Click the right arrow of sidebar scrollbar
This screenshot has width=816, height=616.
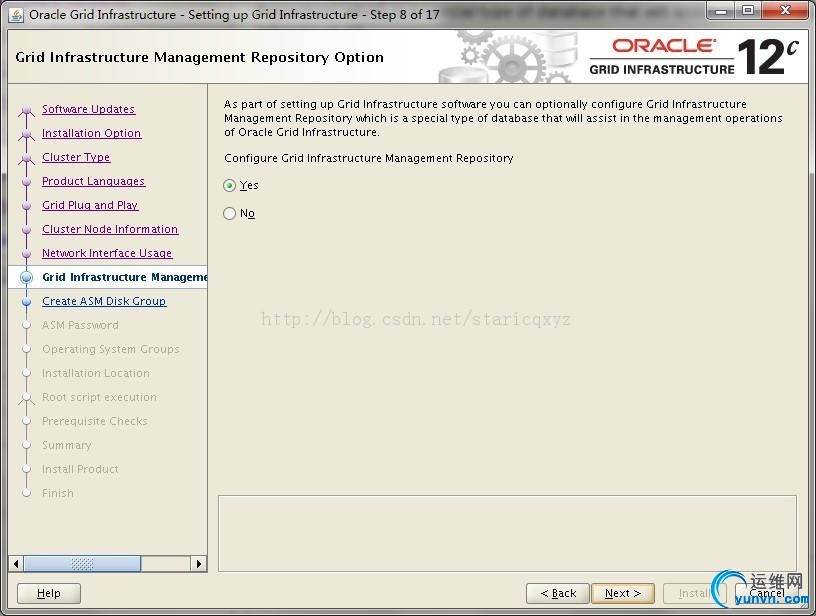[x=198, y=563]
